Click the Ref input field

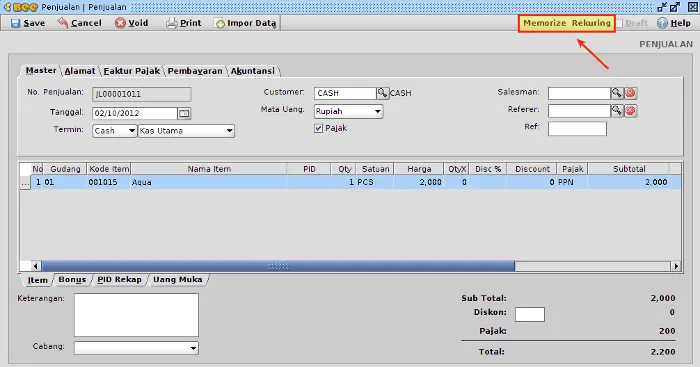pyautogui.click(x=577, y=129)
